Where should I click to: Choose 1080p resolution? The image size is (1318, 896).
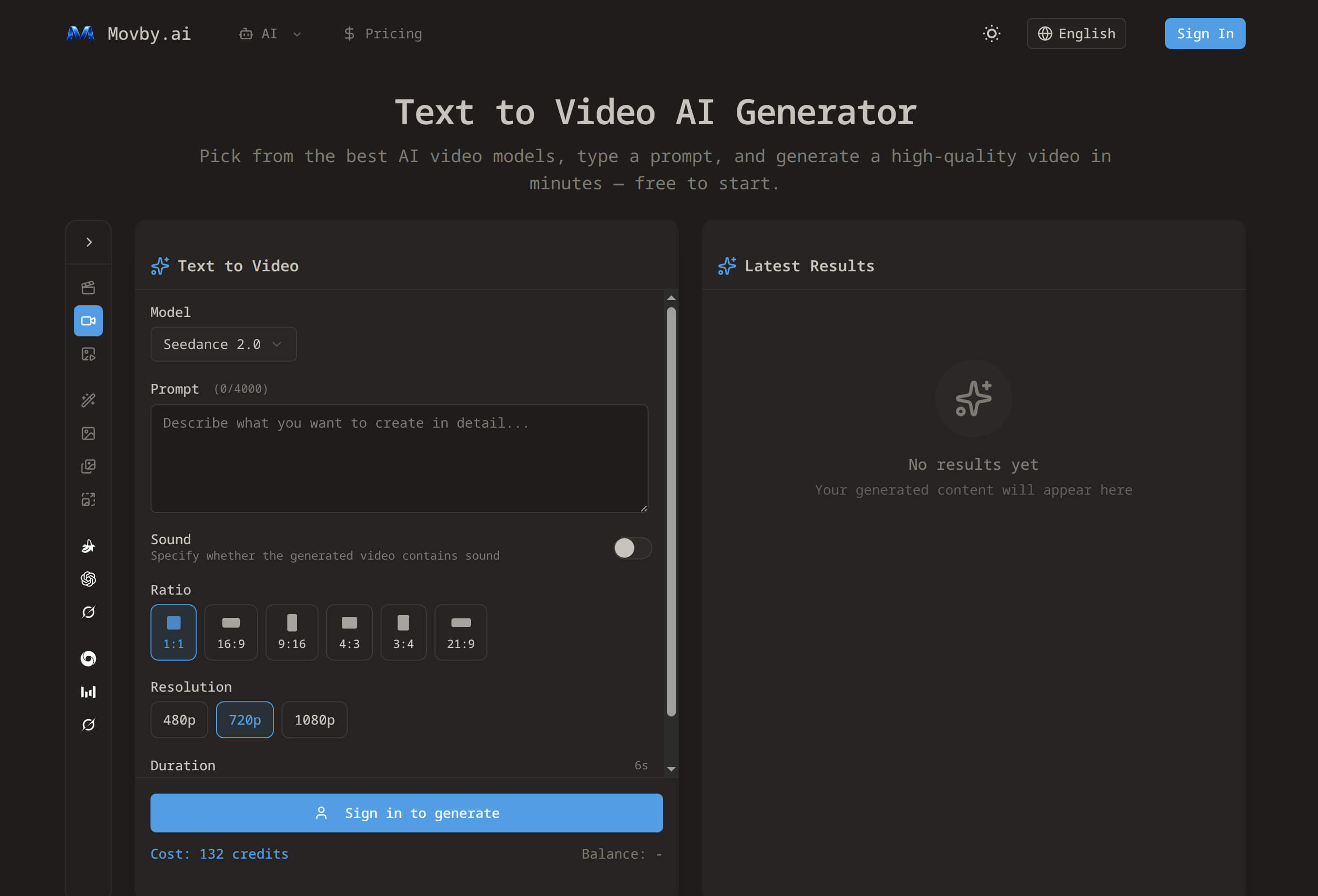pos(315,720)
